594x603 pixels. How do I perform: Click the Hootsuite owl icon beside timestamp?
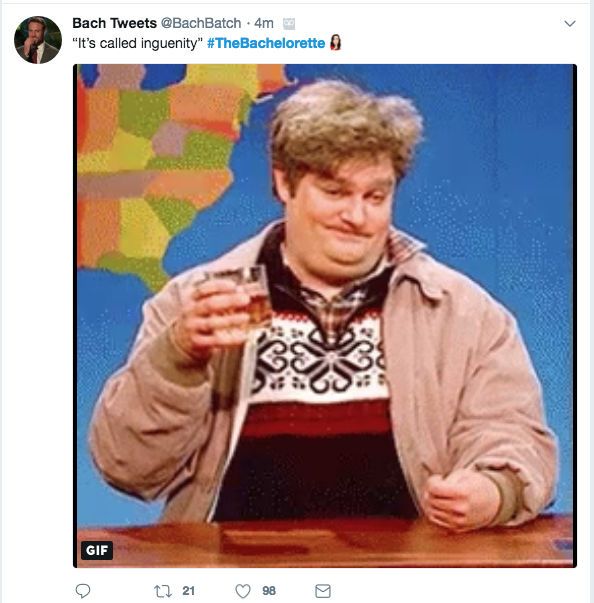(x=289, y=24)
